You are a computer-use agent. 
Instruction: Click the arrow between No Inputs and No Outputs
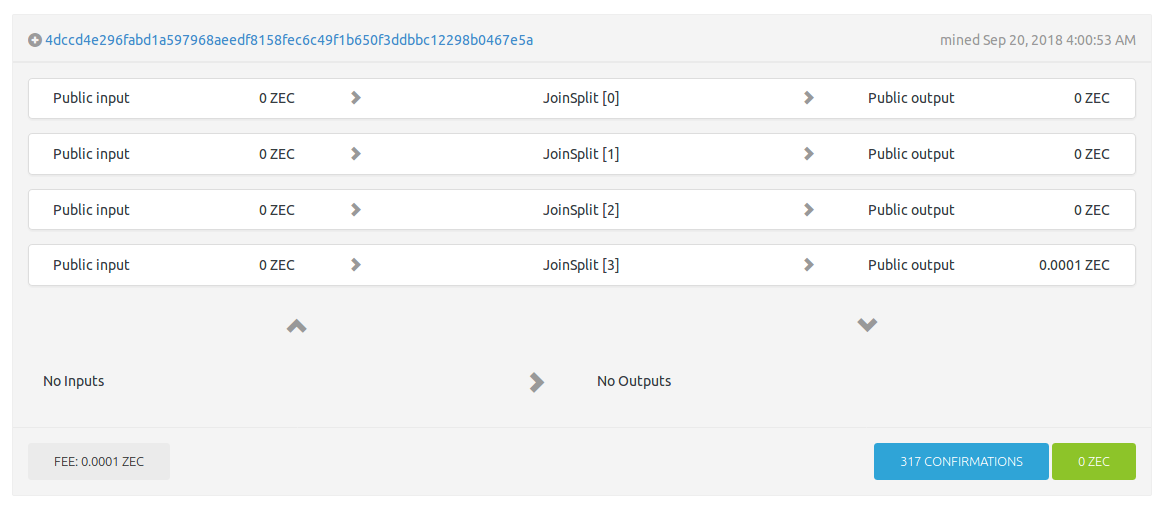(537, 382)
